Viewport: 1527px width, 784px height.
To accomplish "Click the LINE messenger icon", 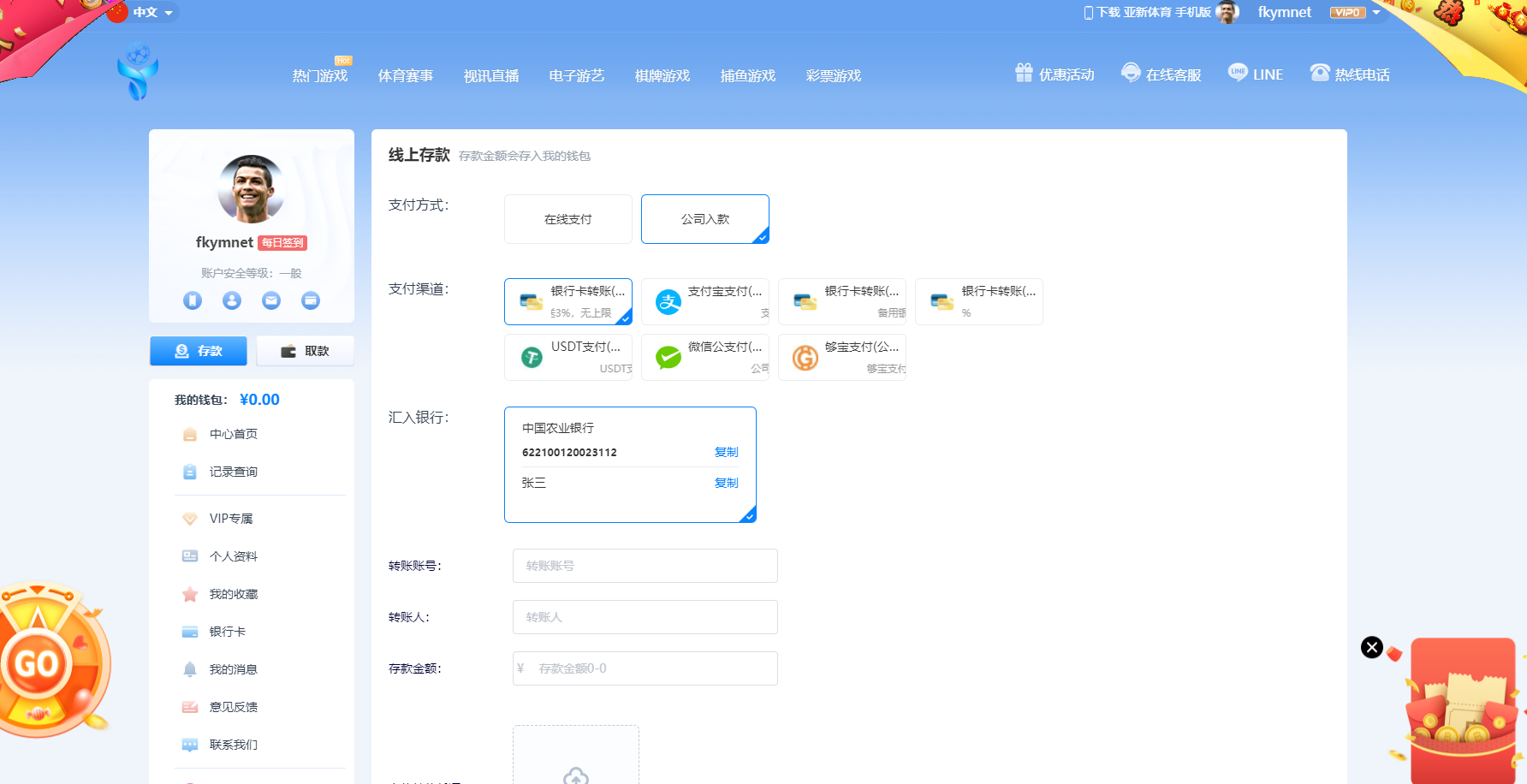I will point(1238,73).
